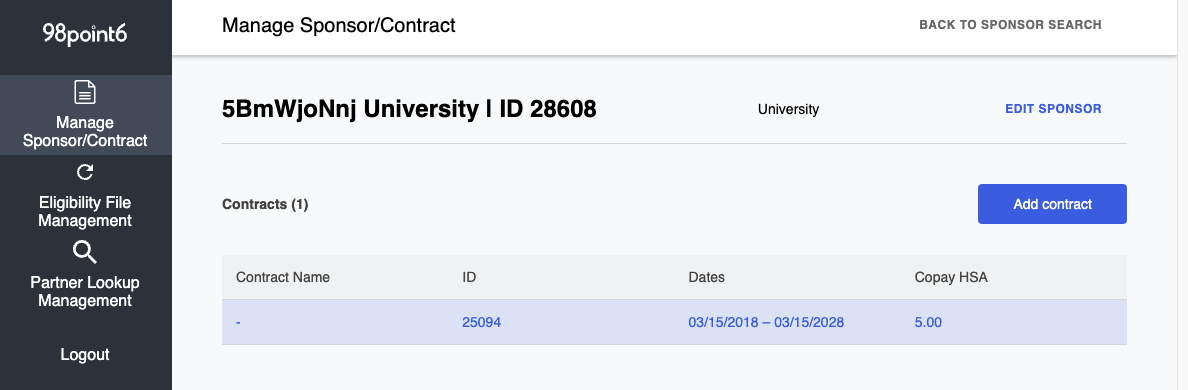The height and width of the screenshot is (390, 1188).
Task: Select Partner Lookup Management in sidebar
Action: click(x=86, y=274)
